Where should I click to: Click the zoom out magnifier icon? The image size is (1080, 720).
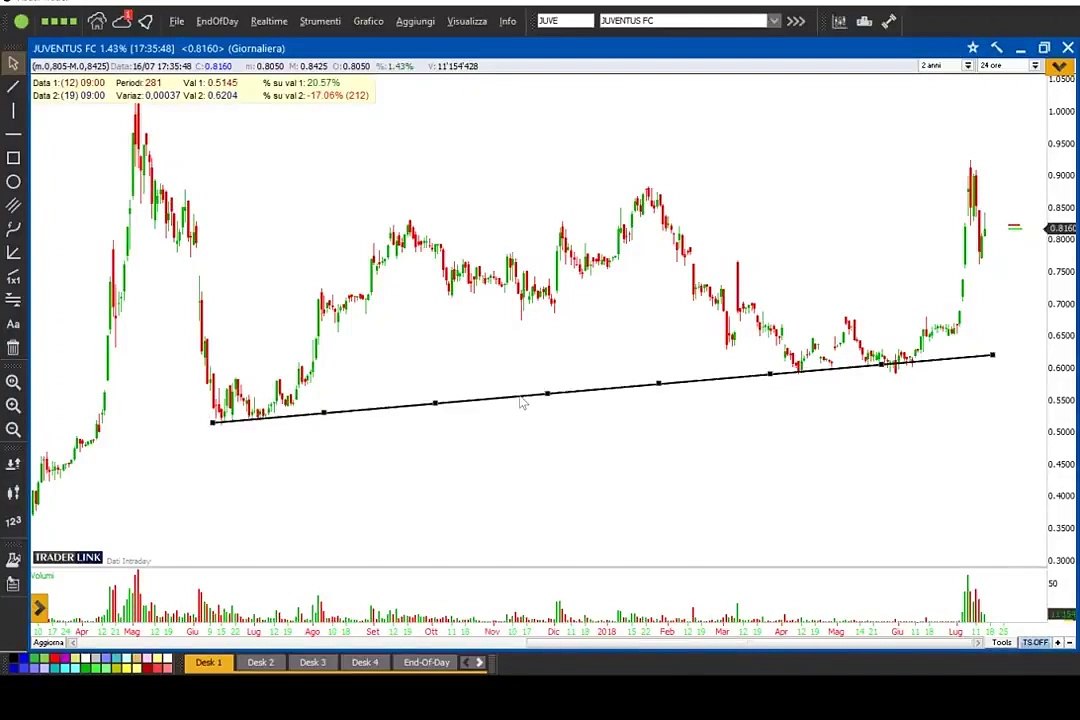(13, 430)
